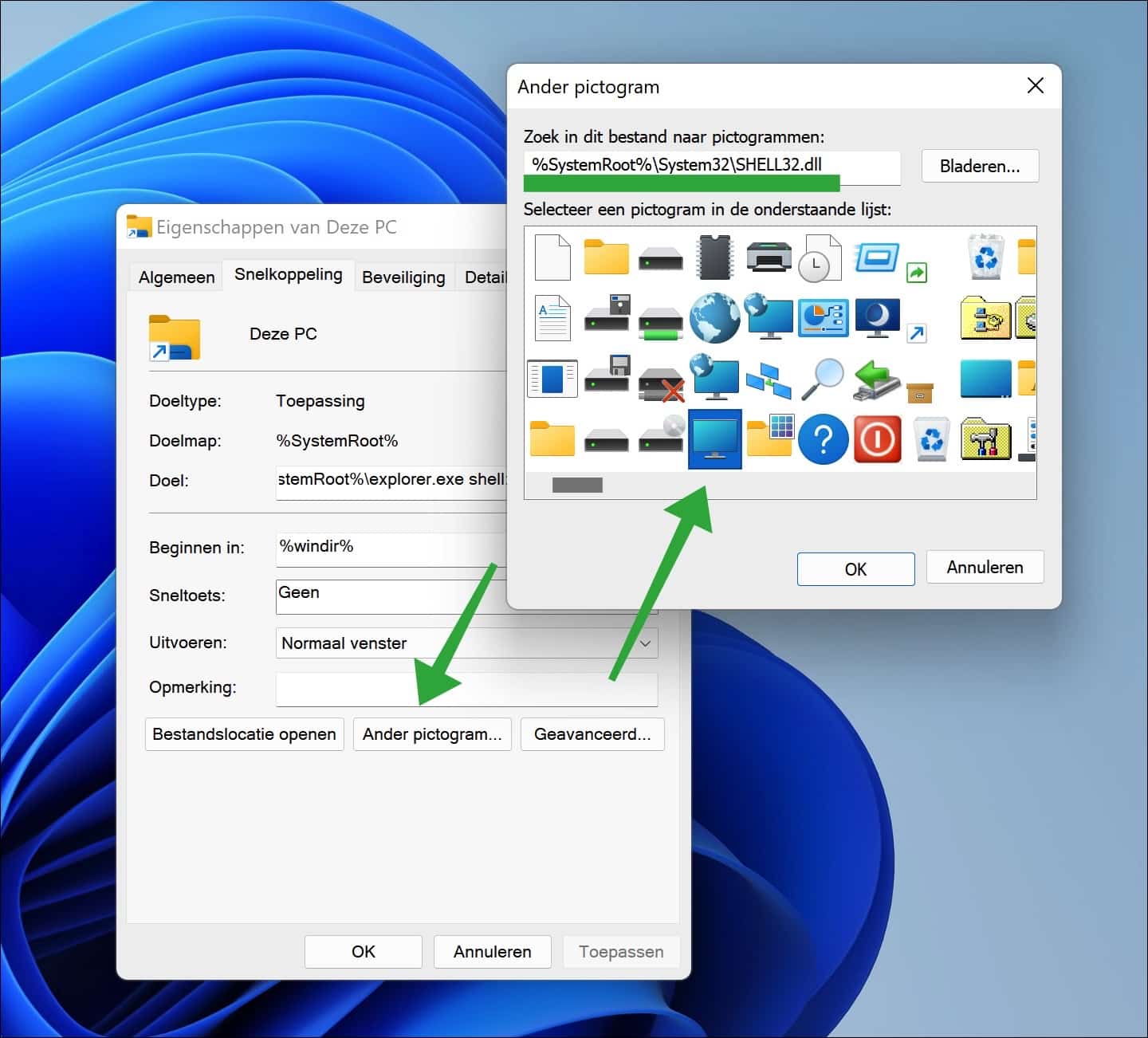1148x1038 pixels.
Task: Pick the memory chip icon
Action: pyautogui.click(x=714, y=257)
